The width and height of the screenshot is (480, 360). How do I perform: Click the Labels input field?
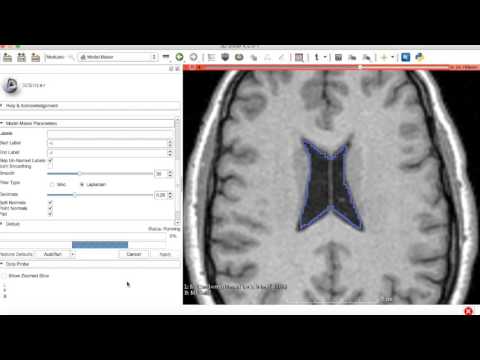pos(110,134)
